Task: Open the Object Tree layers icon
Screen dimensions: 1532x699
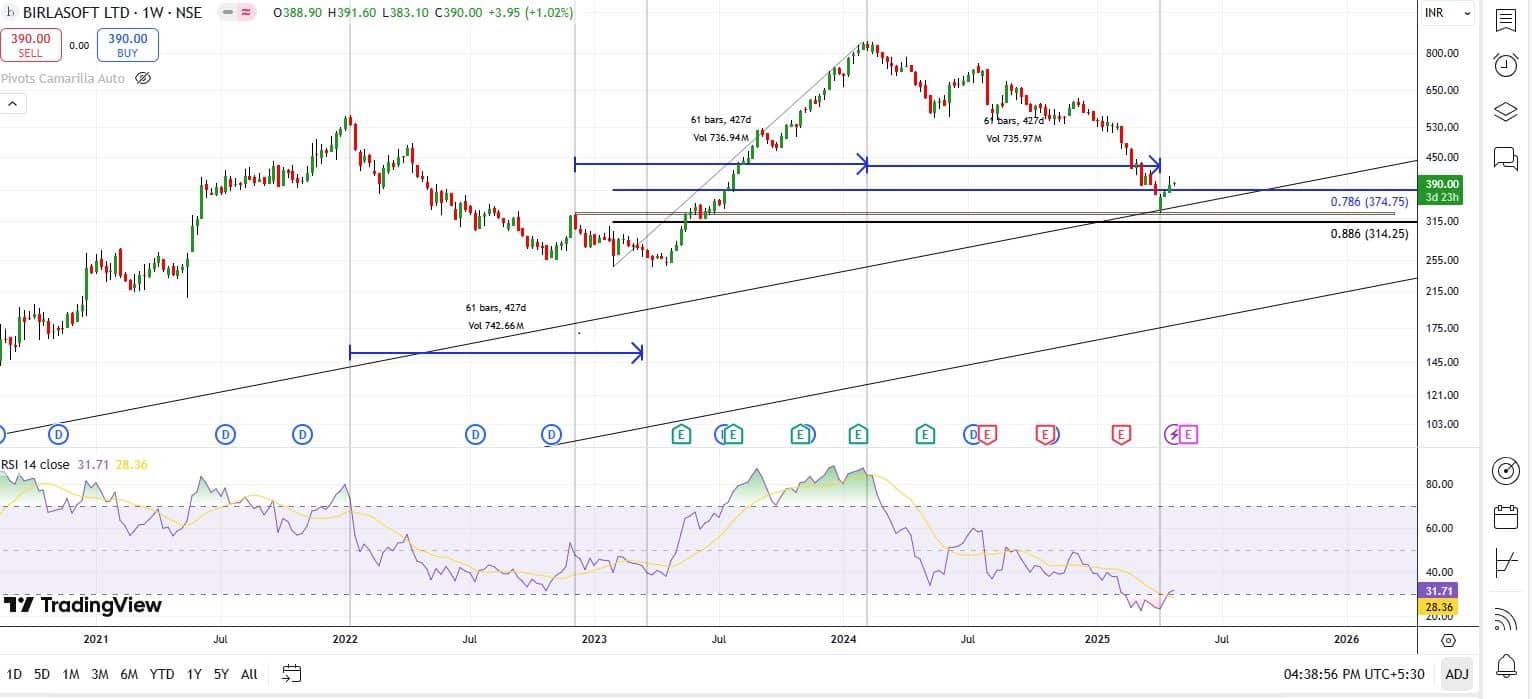Action: (x=1505, y=111)
